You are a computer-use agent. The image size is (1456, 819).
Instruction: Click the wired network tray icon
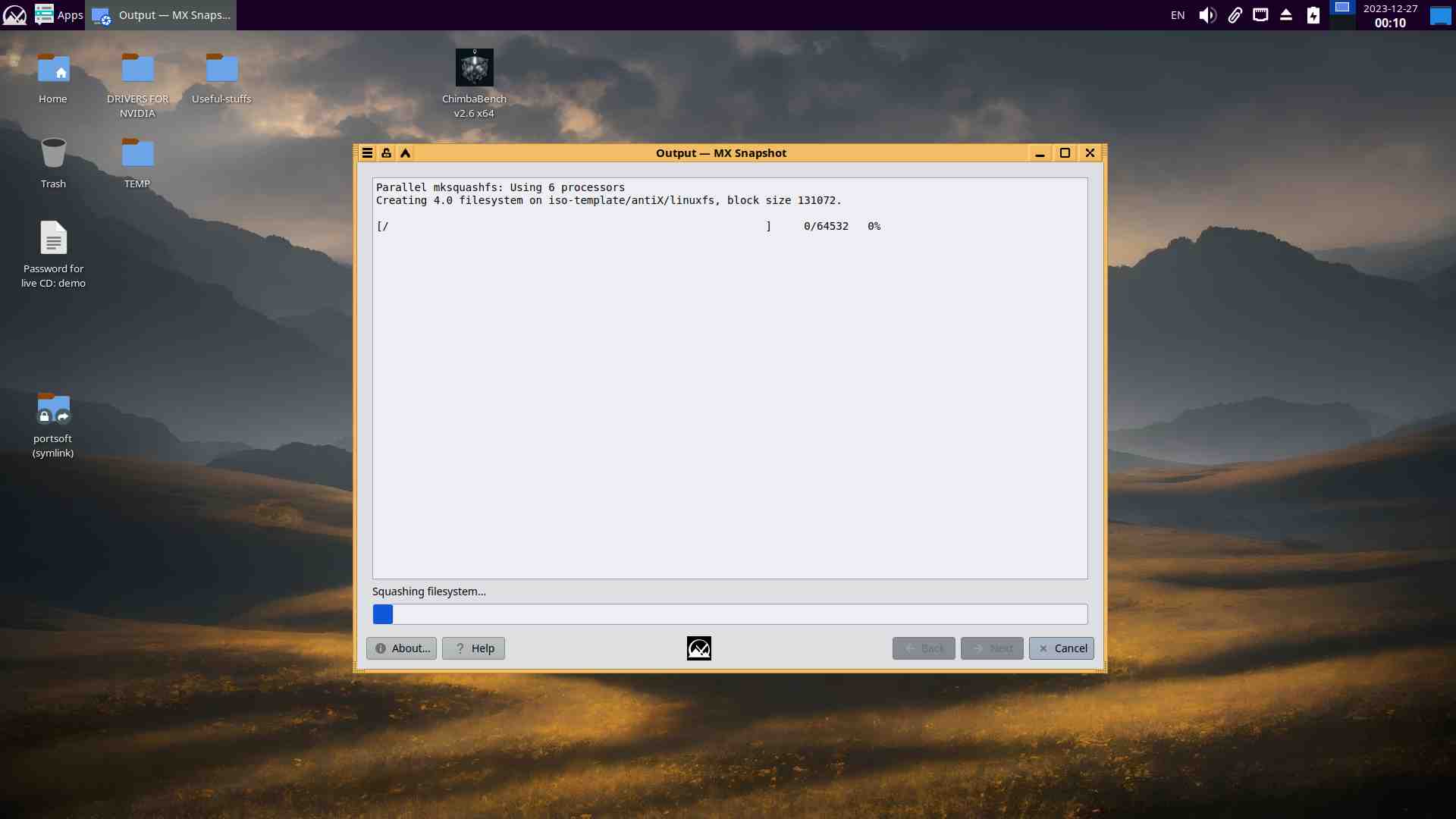point(1260,15)
